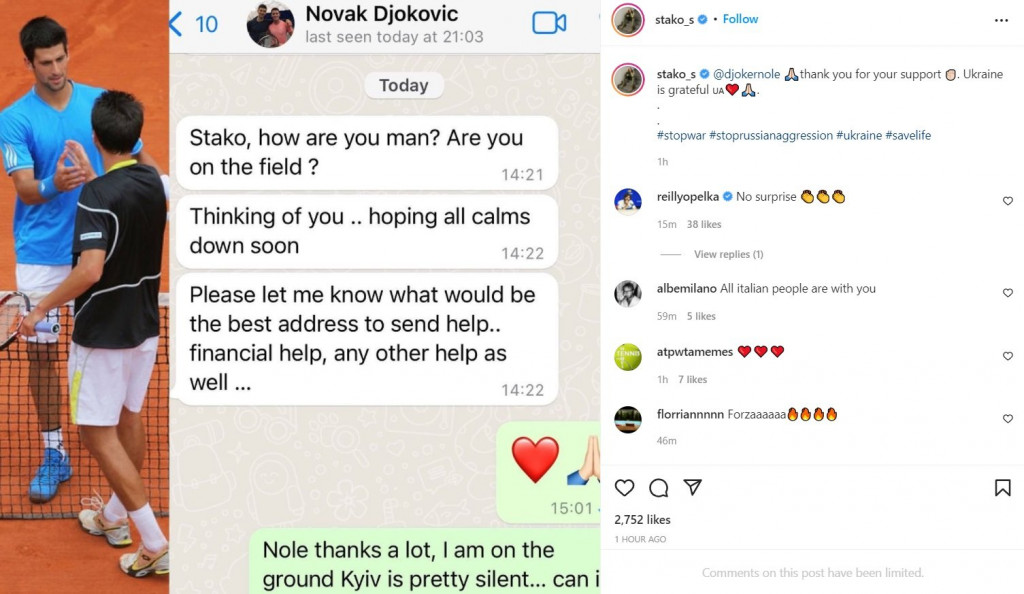The image size is (1024, 594).
Task: Open the #stoprussianaggression hashtag
Action: (771, 135)
